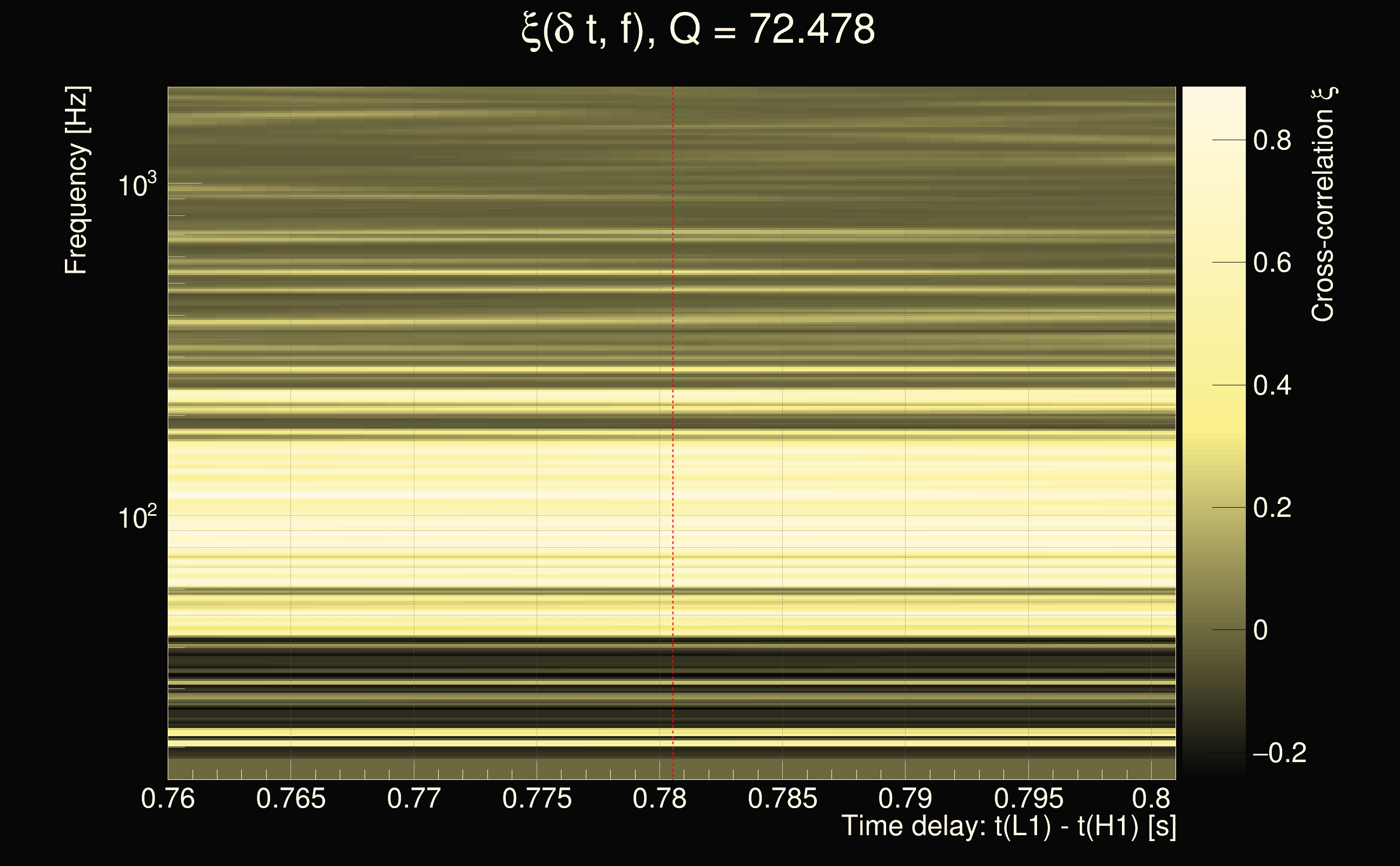Click the 0.2 colorbar tick label

point(1272,508)
